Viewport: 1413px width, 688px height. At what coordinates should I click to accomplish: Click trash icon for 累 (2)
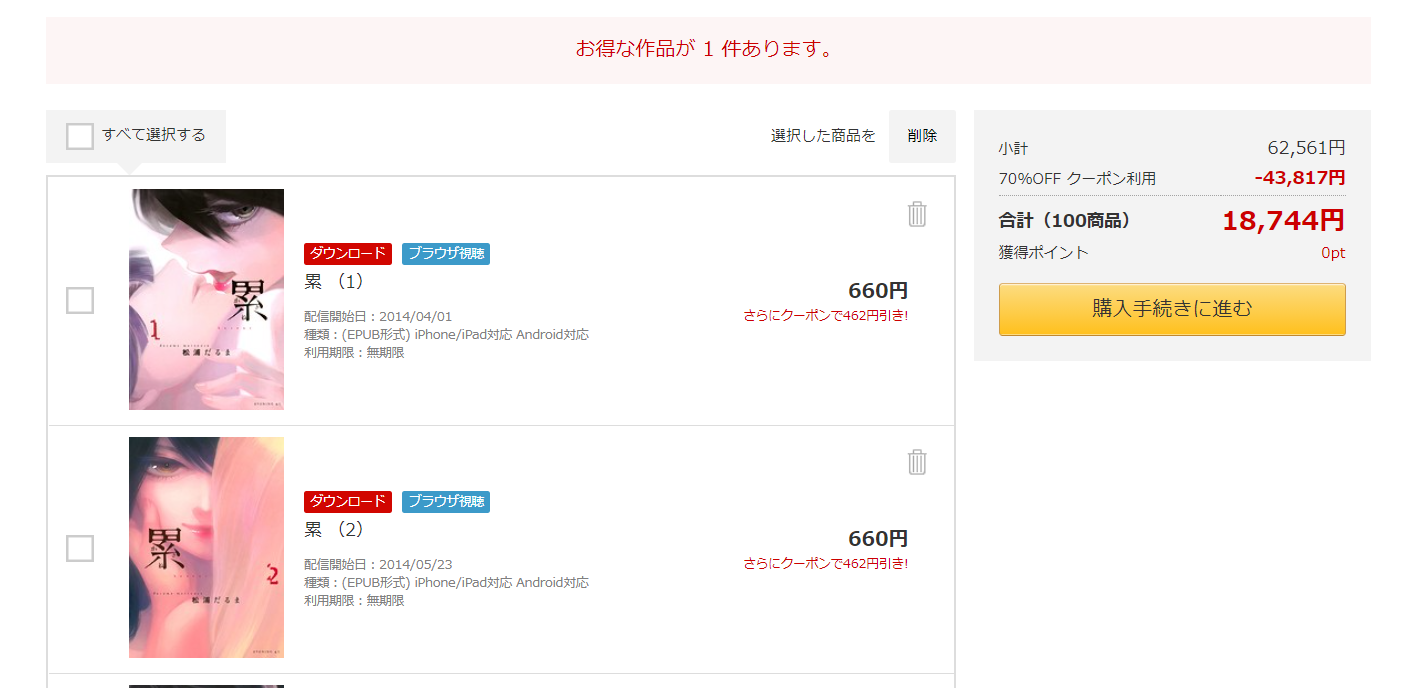pos(917,462)
